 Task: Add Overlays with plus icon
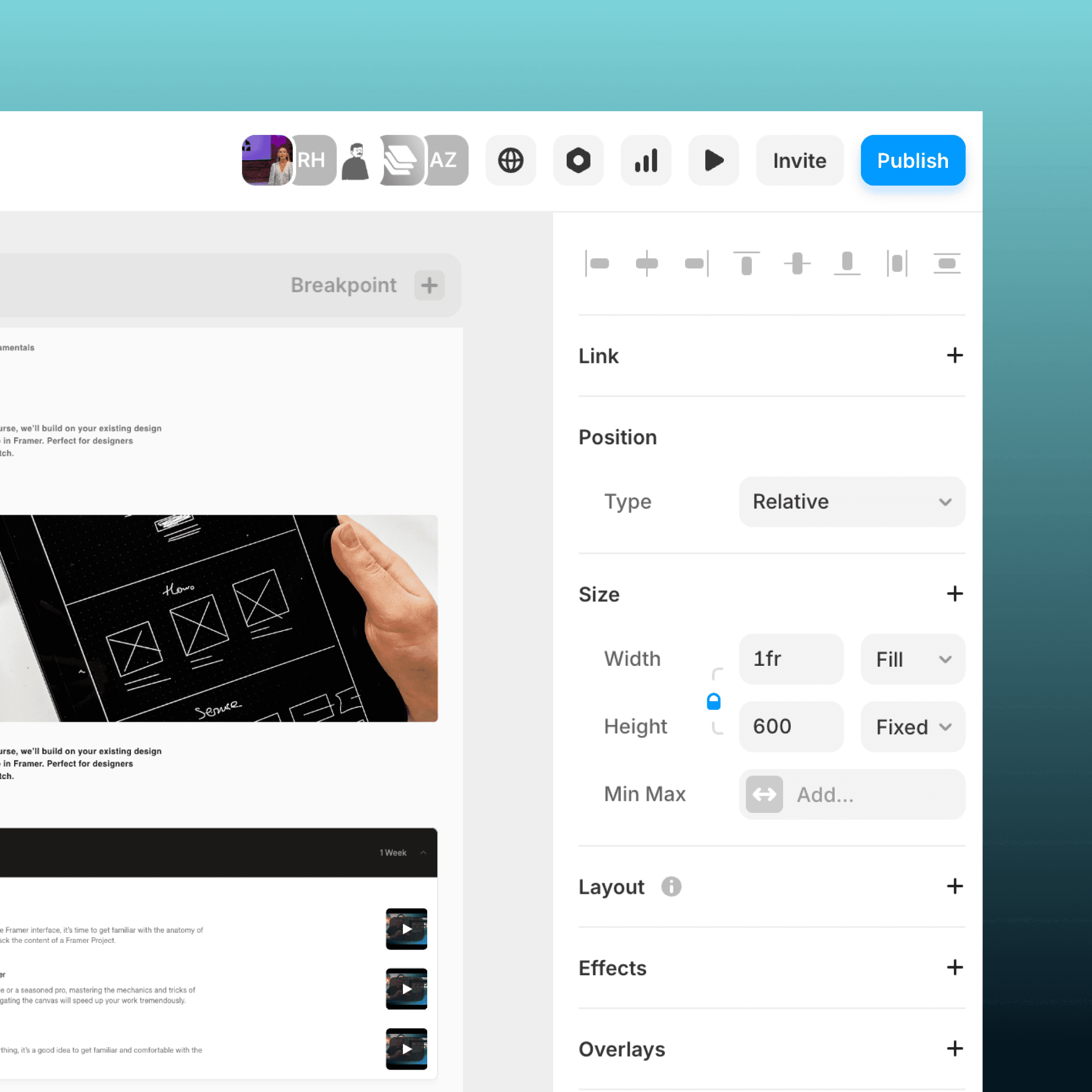(954, 1049)
